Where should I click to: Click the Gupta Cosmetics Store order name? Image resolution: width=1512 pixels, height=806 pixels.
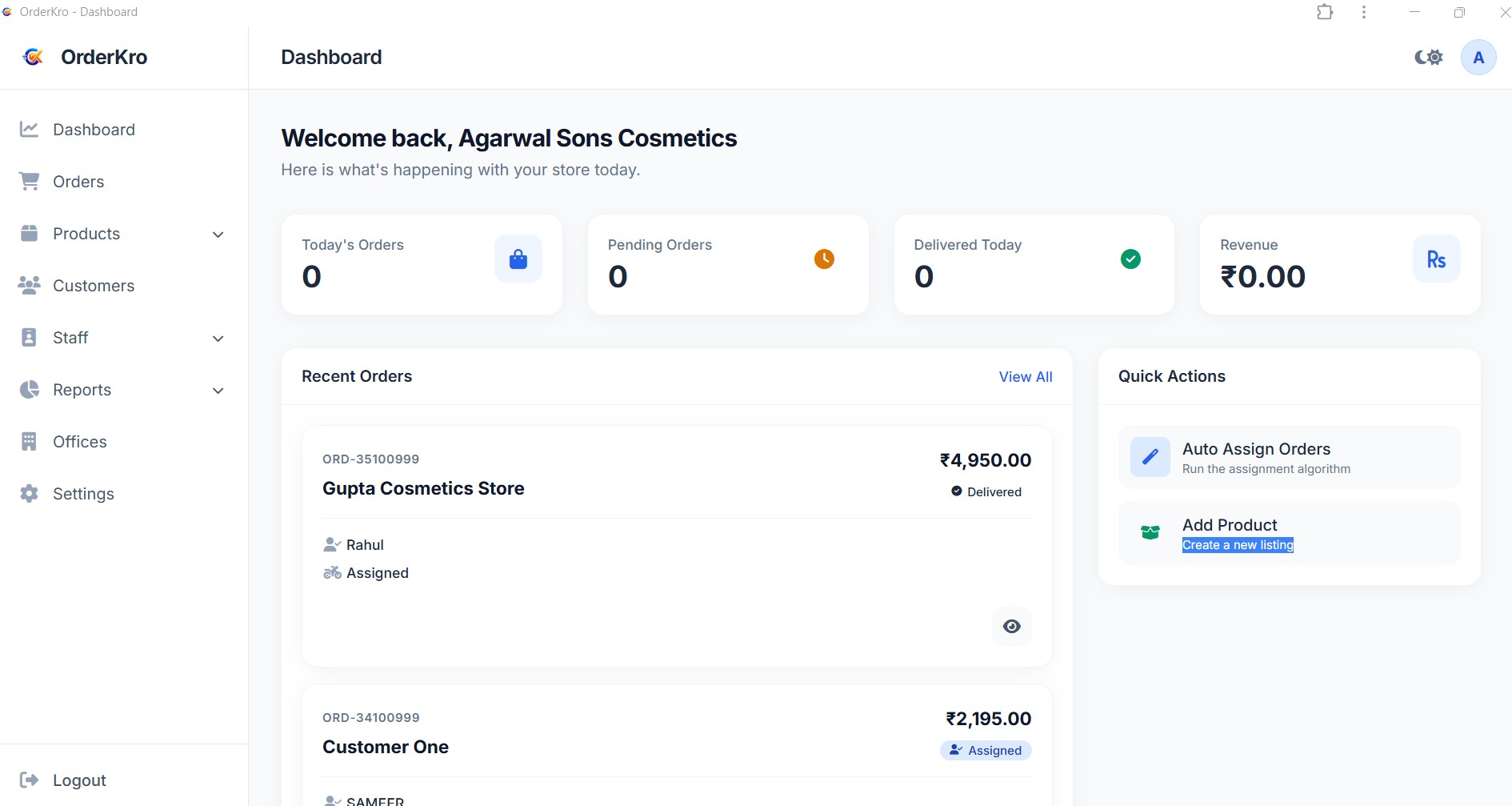coord(423,488)
